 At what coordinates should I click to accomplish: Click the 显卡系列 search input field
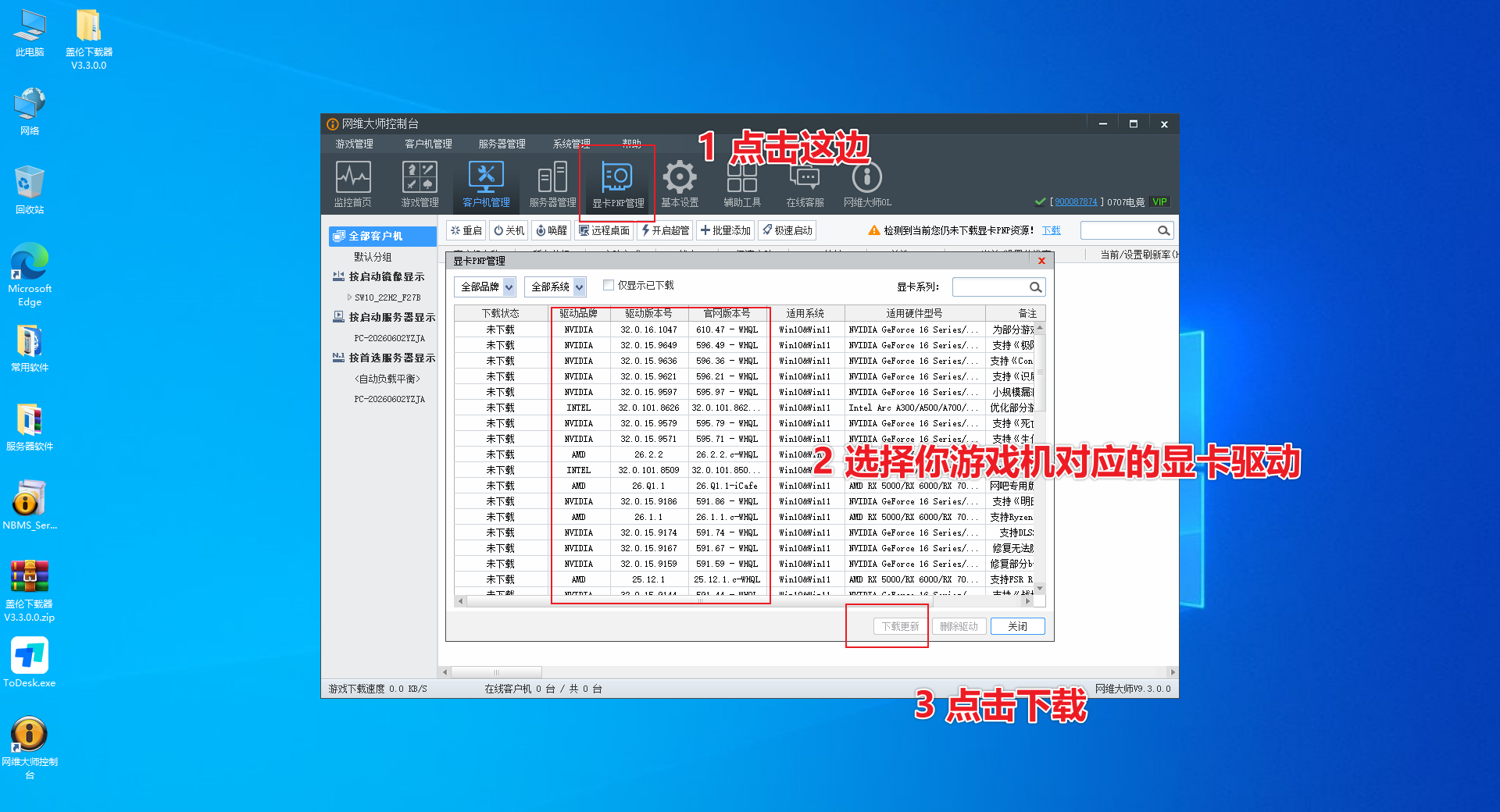click(x=991, y=287)
